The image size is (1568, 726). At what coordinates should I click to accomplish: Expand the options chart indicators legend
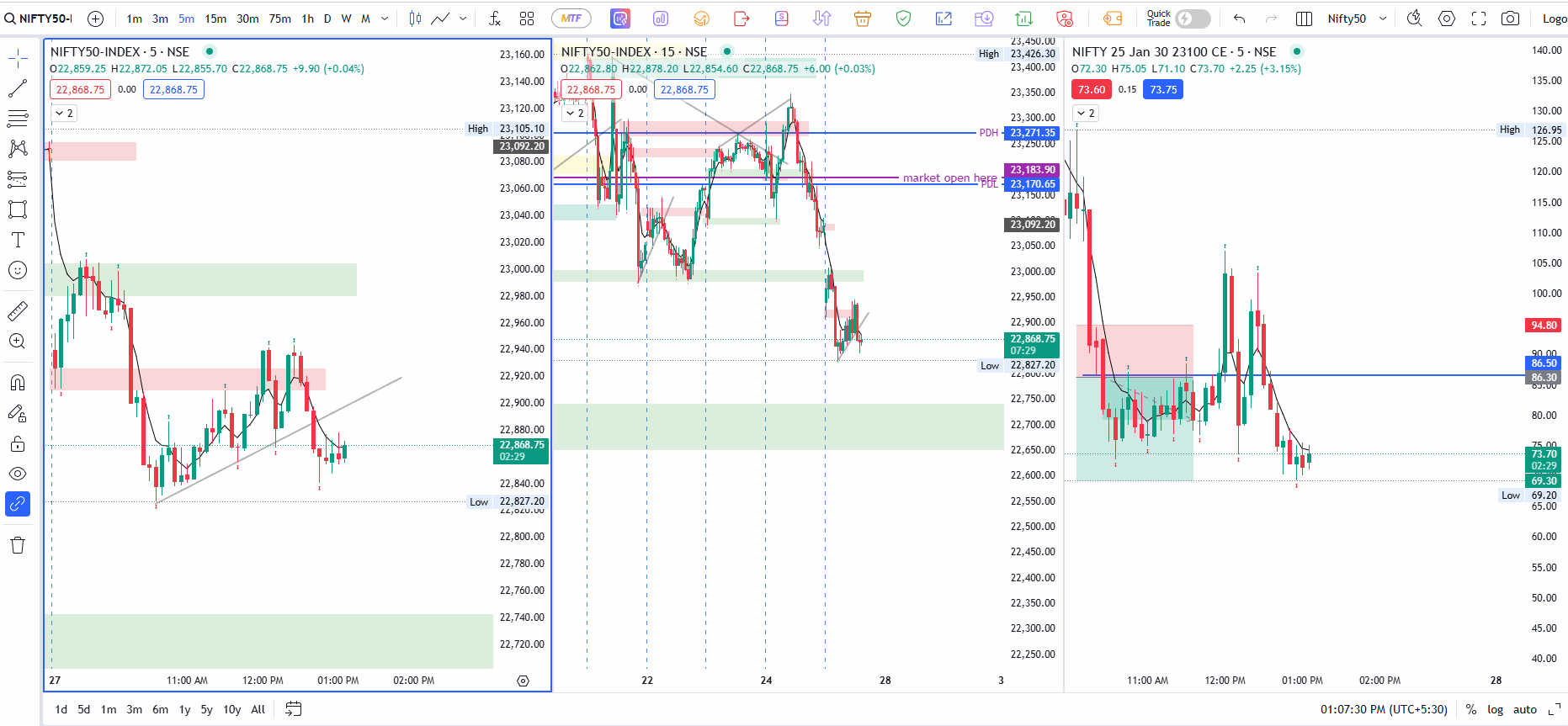coord(1086,113)
